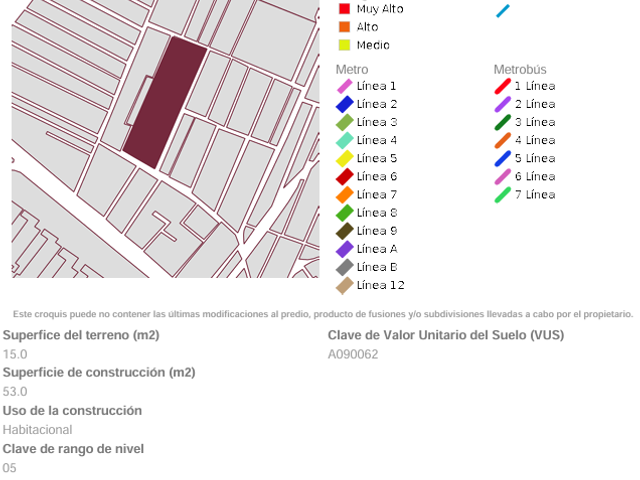Image resolution: width=640 pixels, height=480 pixels.
Task: Click the VUS code A090062
Action: [353, 354]
